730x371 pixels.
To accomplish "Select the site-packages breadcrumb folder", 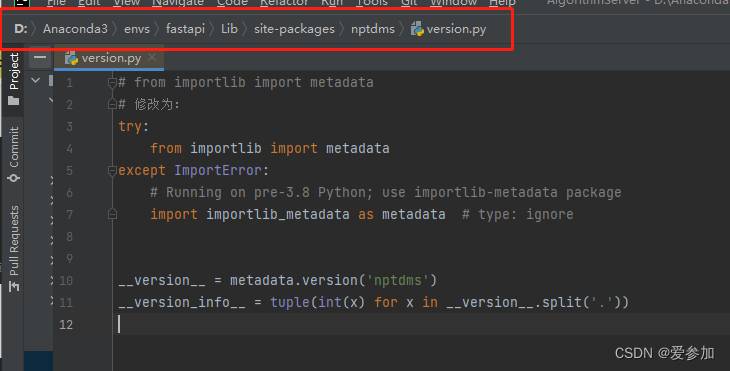I will (x=294, y=29).
